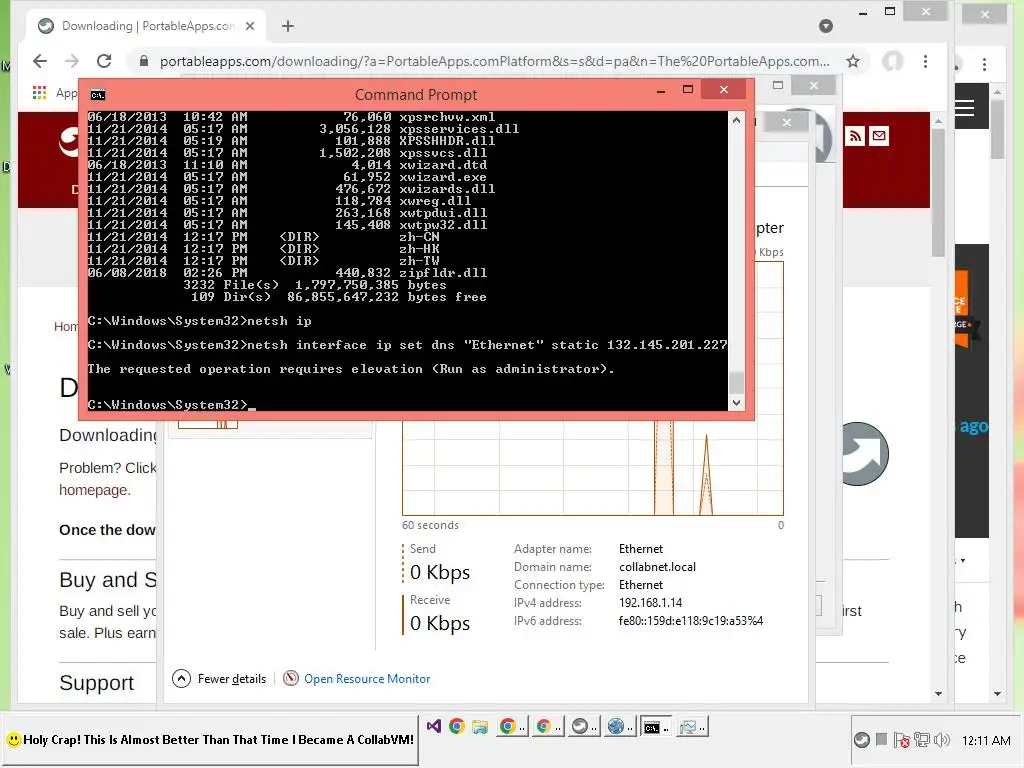Click the Resource Monitor gauge icon
The height and width of the screenshot is (768, 1024).
pos(291,679)
